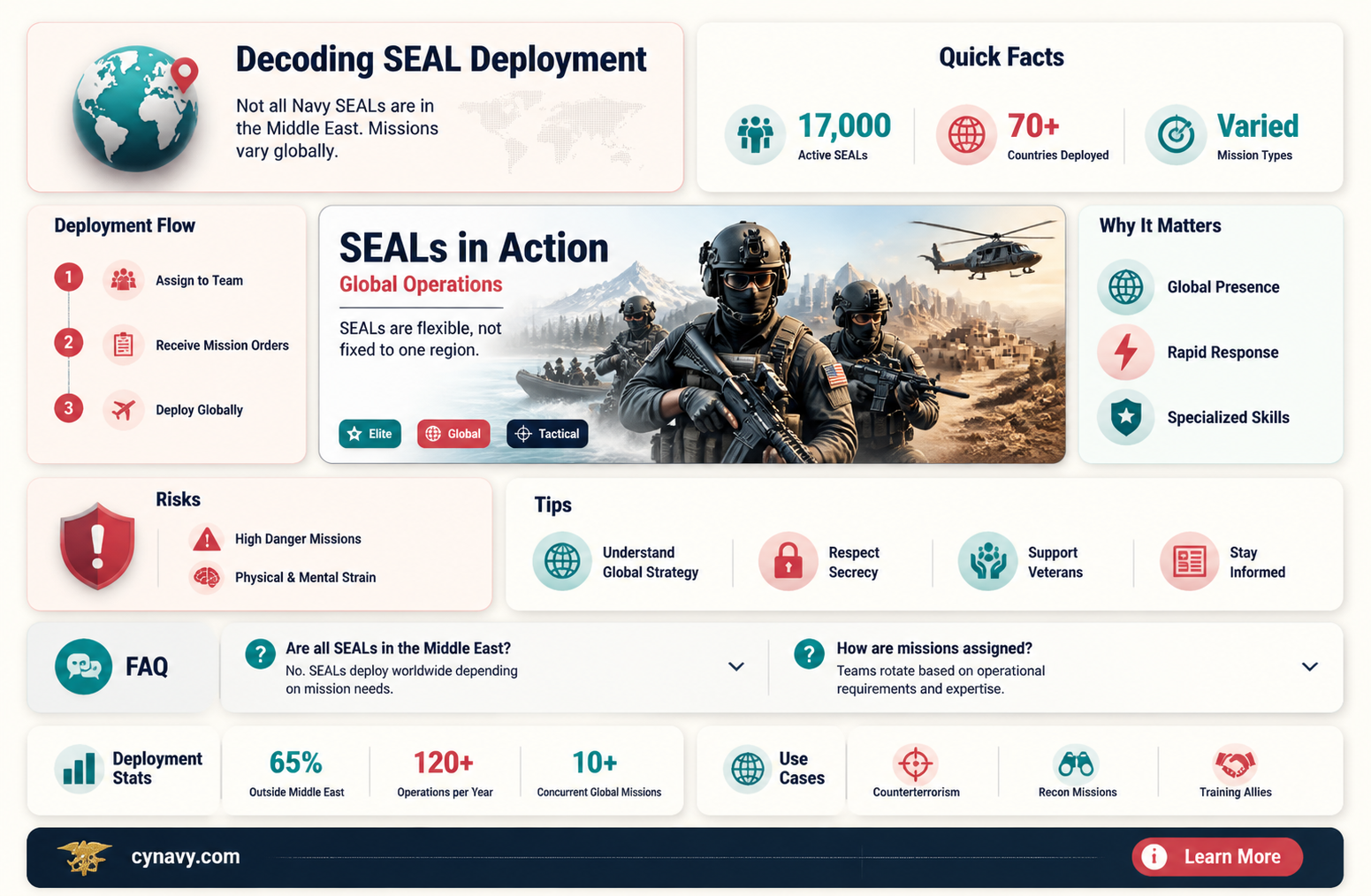Click the Stay Informed newspaper icon
This screenshot has width=1371, height=896.
[x=1189, y=561]
